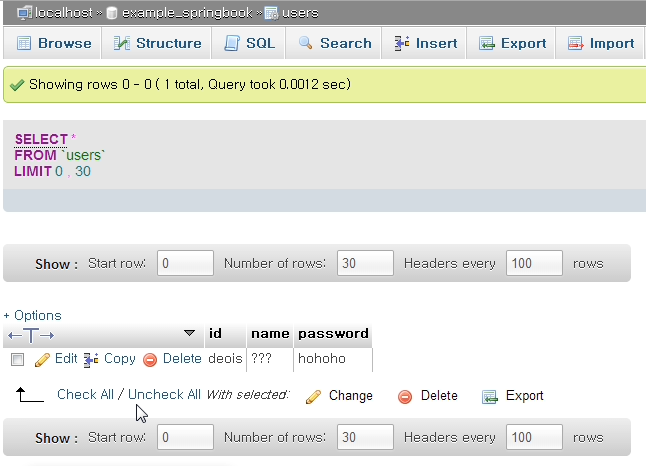Click Delete link in the deois row
Image resolution: width=646 pixels, height=466 pixels.
pos(182,358)
